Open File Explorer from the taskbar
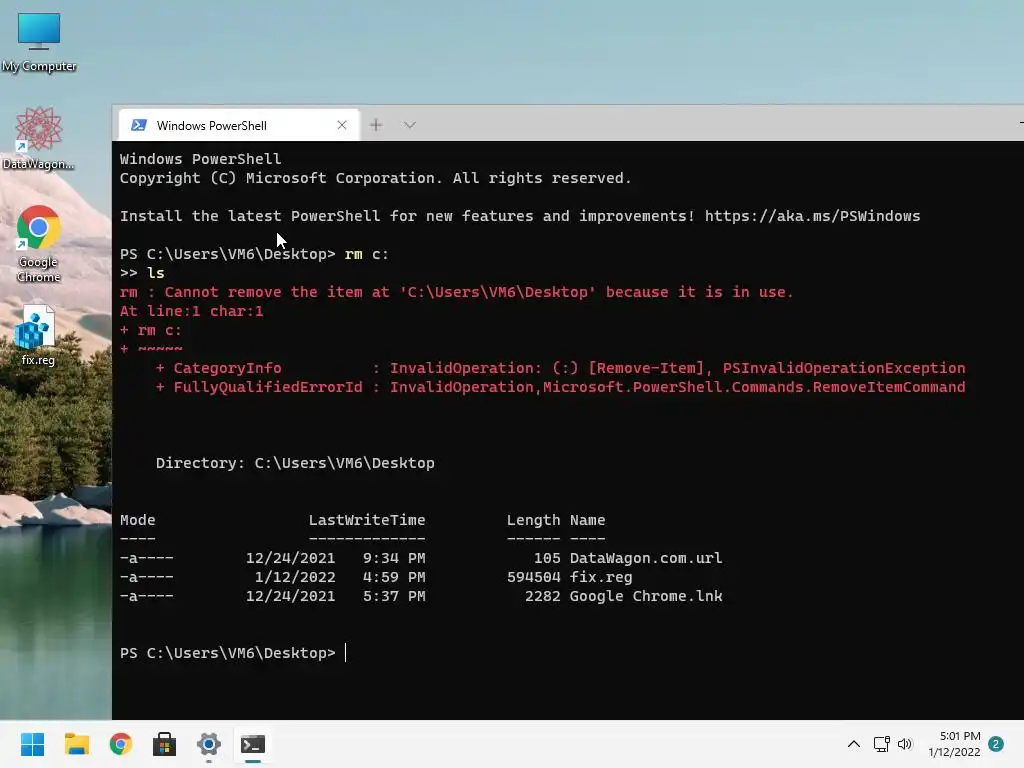 point(76,744)
